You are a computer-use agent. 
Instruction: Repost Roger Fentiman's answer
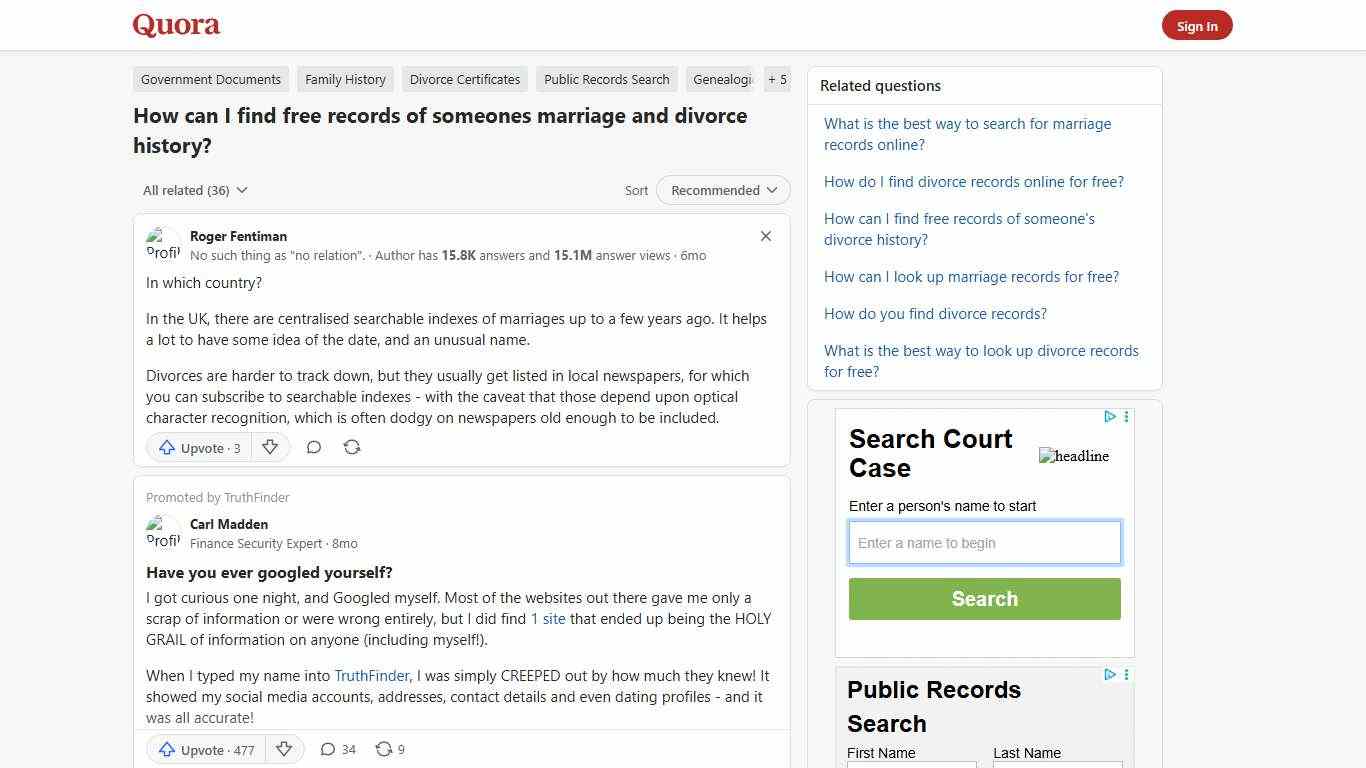[351, 447]
